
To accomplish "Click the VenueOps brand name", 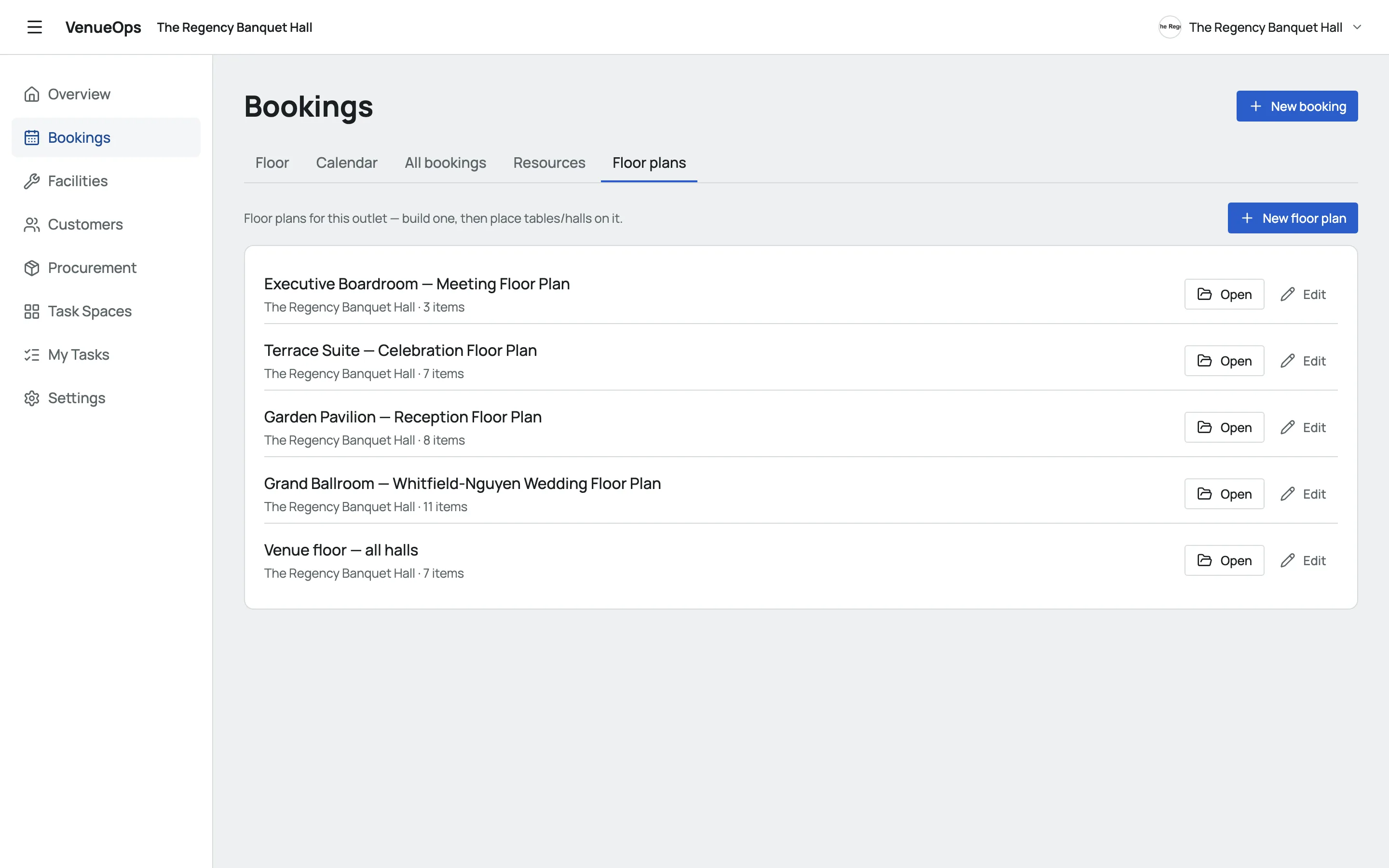I will 103,27.
